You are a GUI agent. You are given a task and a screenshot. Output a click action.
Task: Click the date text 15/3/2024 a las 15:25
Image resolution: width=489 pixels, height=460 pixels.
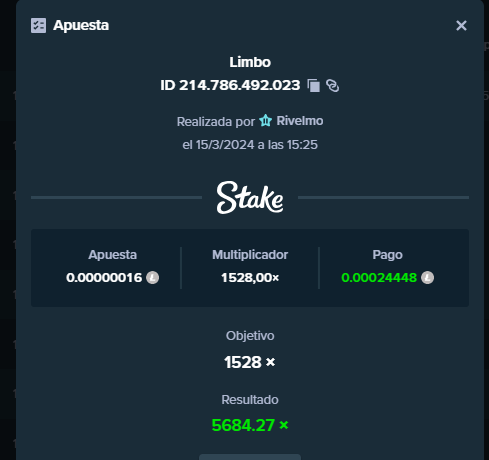pyautogui.click(x=257, y=145)
